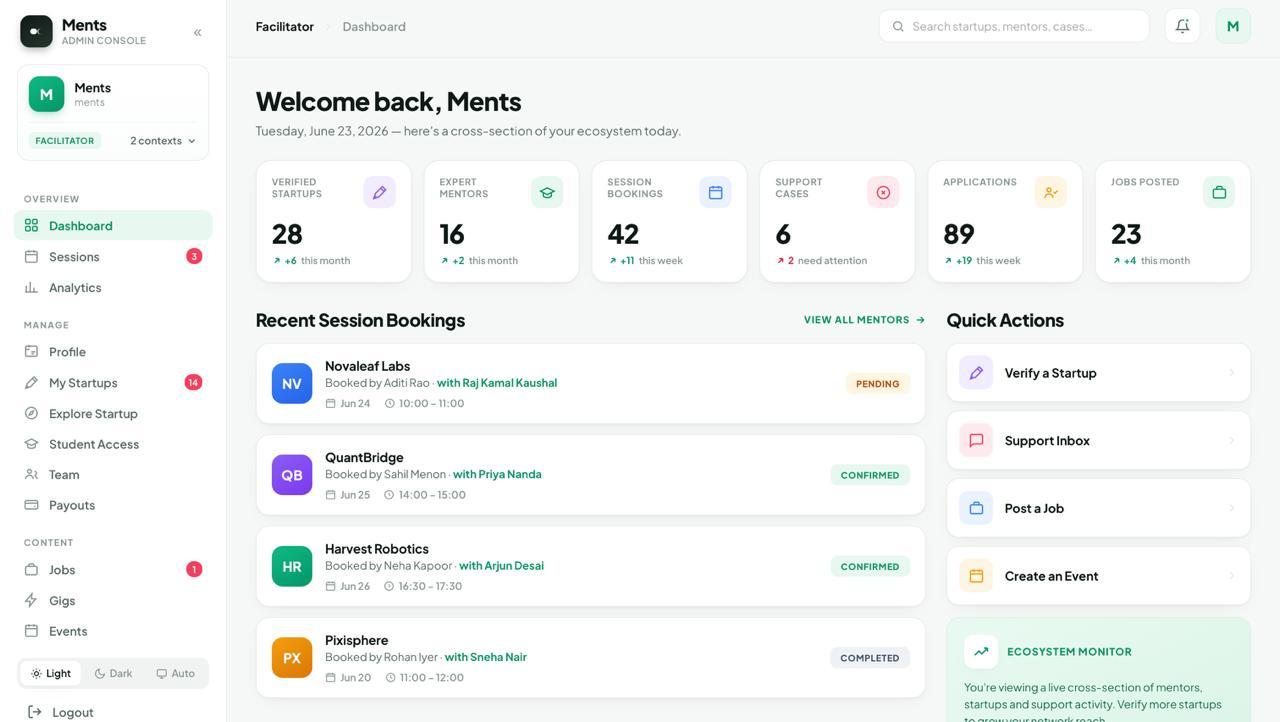Collapse the sidebar with the double chevron

coord(197,32)
